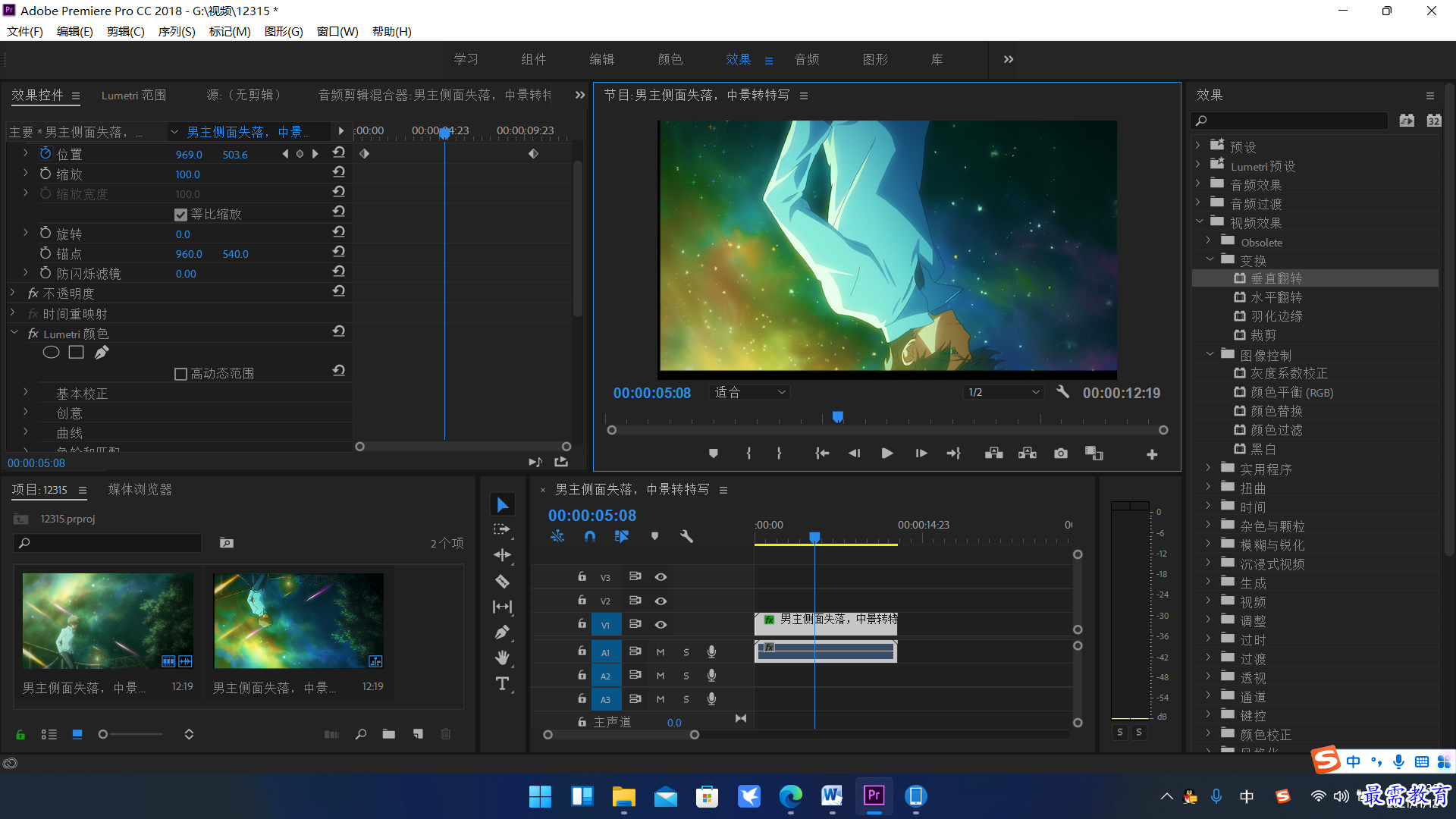Open the 媒体浏览器 tab

point(140,489)
